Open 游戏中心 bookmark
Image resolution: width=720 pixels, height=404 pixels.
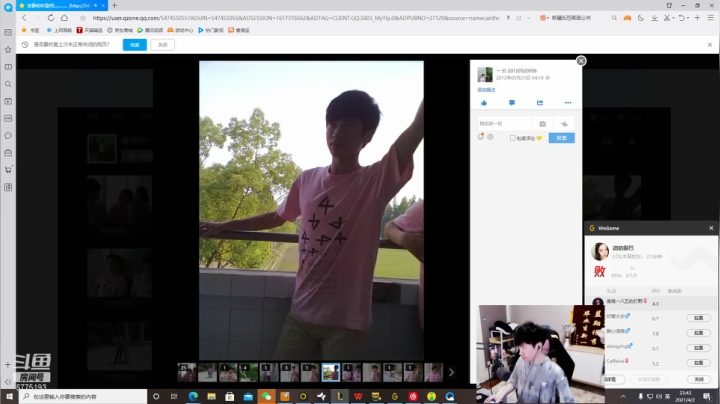180,30
